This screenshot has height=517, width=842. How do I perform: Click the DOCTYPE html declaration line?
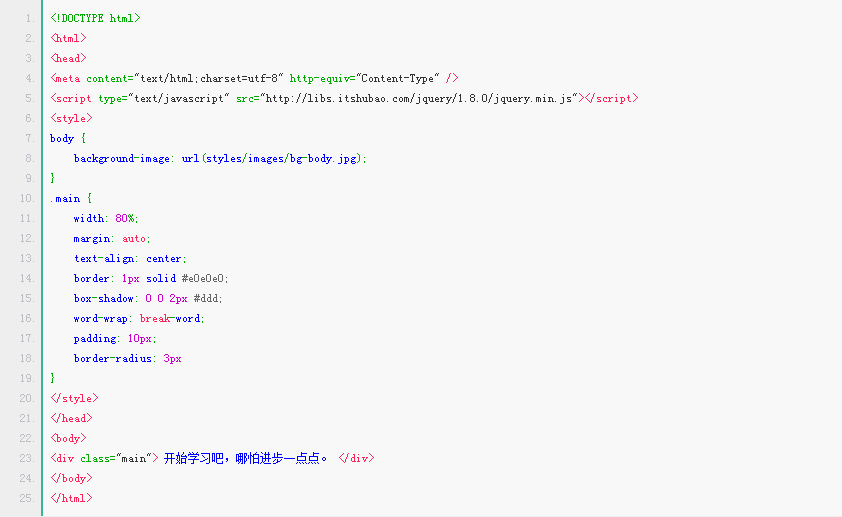(x=95, y=18)
